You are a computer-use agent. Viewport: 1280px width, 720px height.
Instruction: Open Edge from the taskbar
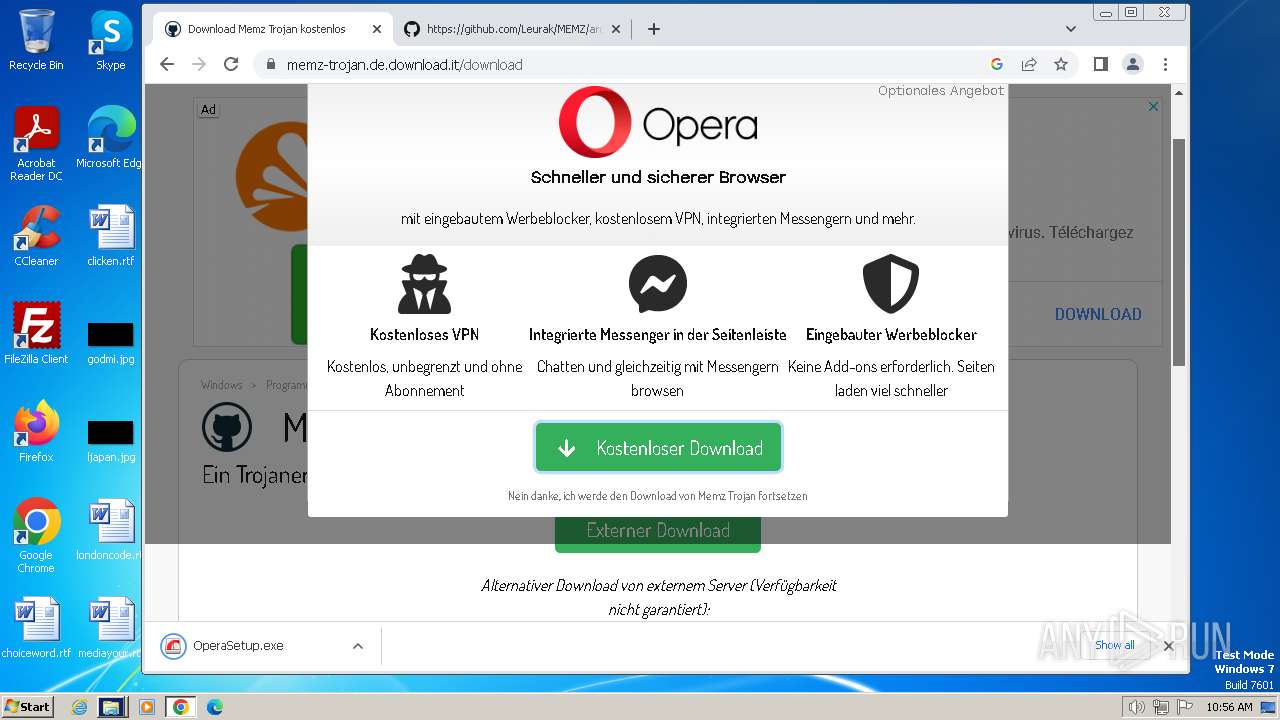(214, 707)
